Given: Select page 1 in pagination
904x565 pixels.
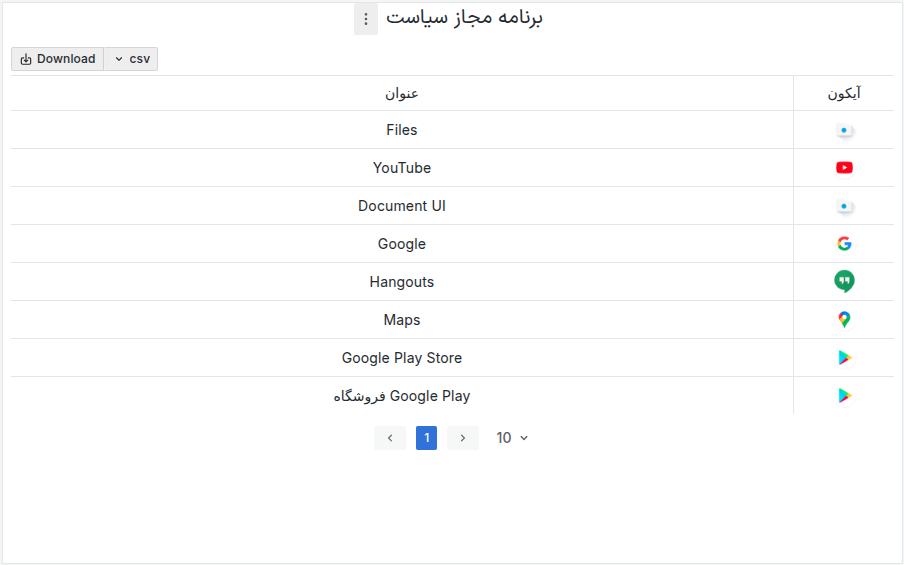Looking at the screenshot, I should tap(427, 438).
